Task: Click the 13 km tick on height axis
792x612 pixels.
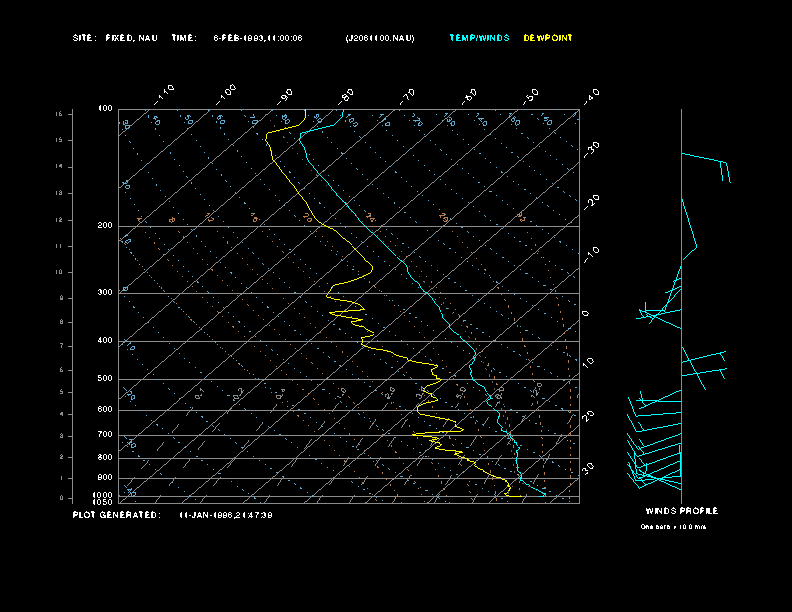Action: click(59, 193)
